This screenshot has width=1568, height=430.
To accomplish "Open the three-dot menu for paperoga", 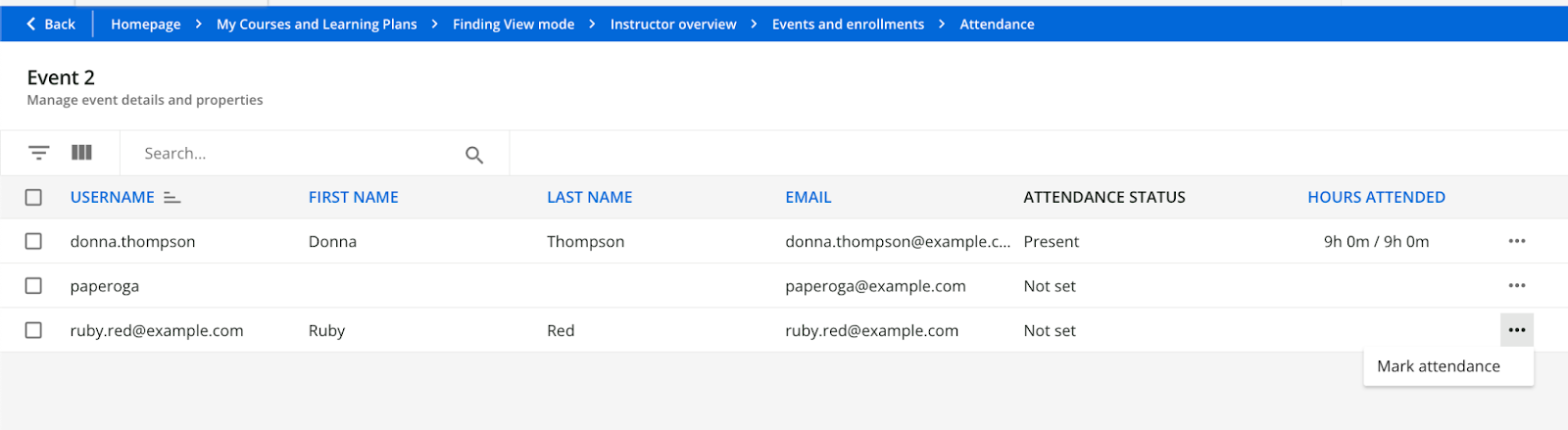I will [1516, 286].
